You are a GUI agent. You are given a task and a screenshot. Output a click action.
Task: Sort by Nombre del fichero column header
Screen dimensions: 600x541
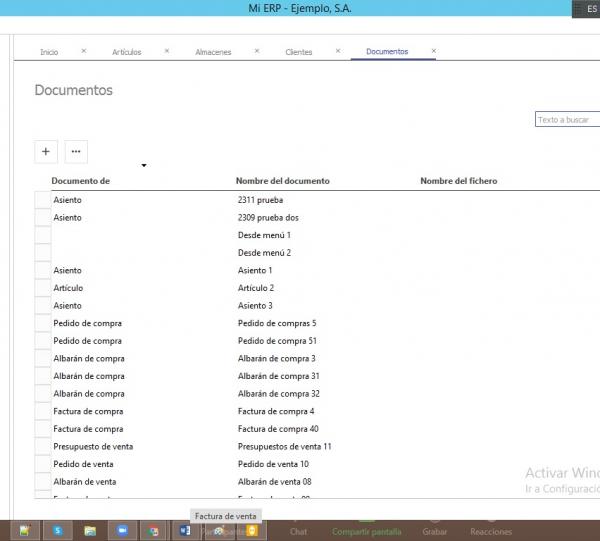coord(459,181)
